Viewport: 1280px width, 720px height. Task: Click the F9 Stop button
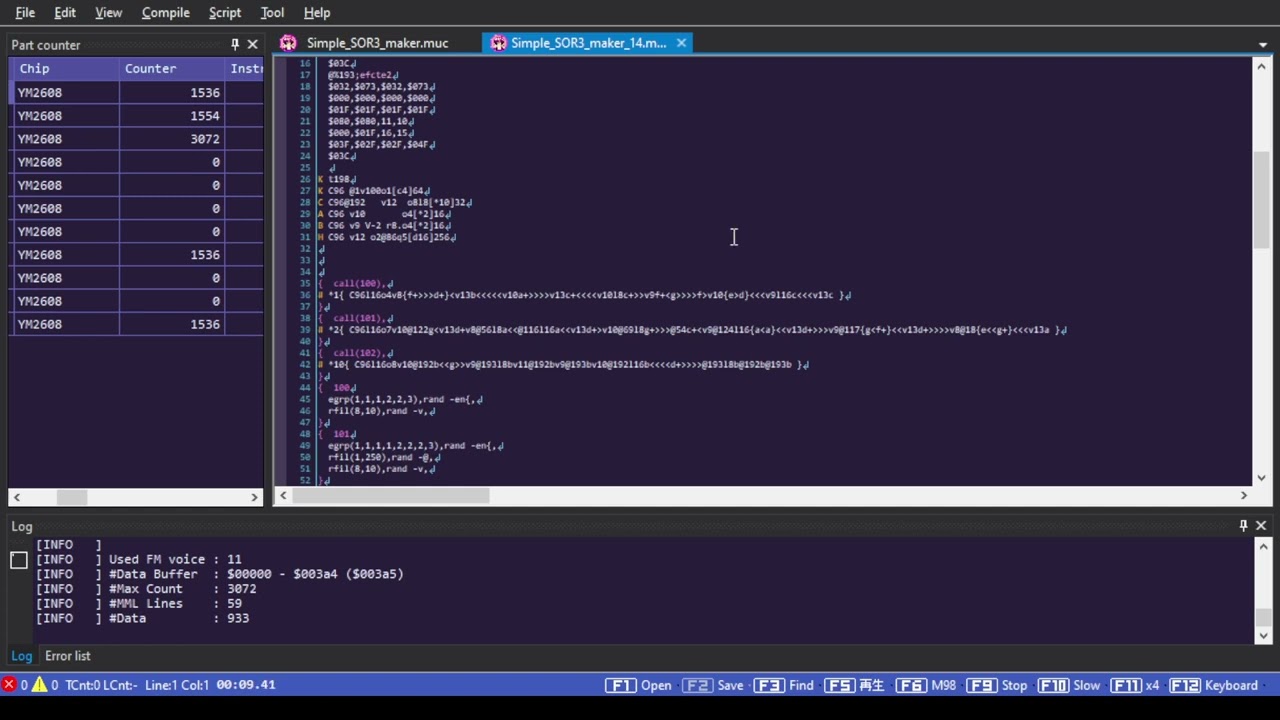pos(997,685)
